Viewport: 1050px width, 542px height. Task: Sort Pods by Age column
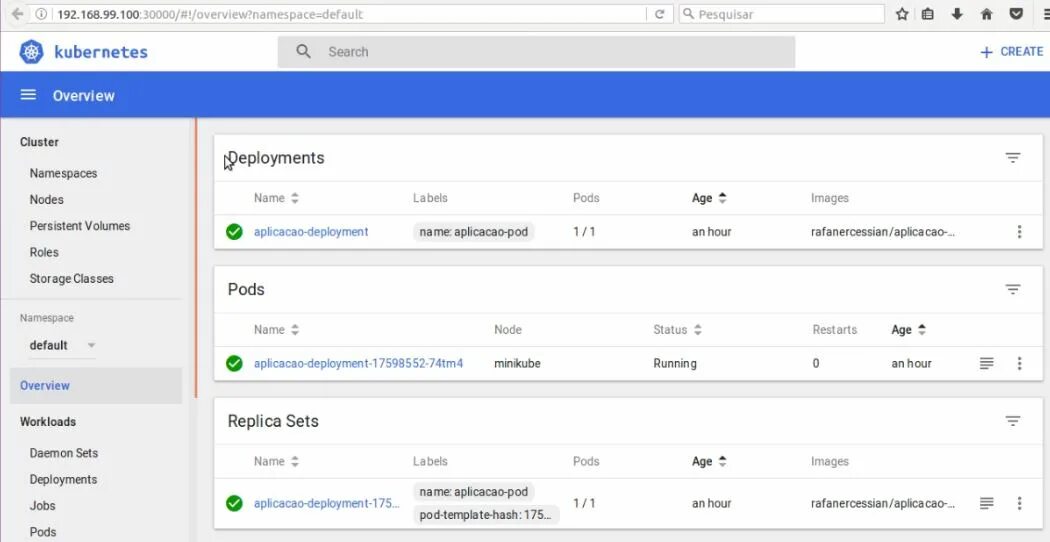[x=909, y=330]
